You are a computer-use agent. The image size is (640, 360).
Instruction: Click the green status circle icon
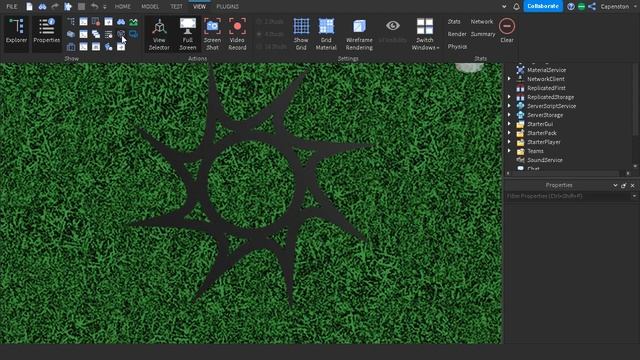click(x=582, y=7)
